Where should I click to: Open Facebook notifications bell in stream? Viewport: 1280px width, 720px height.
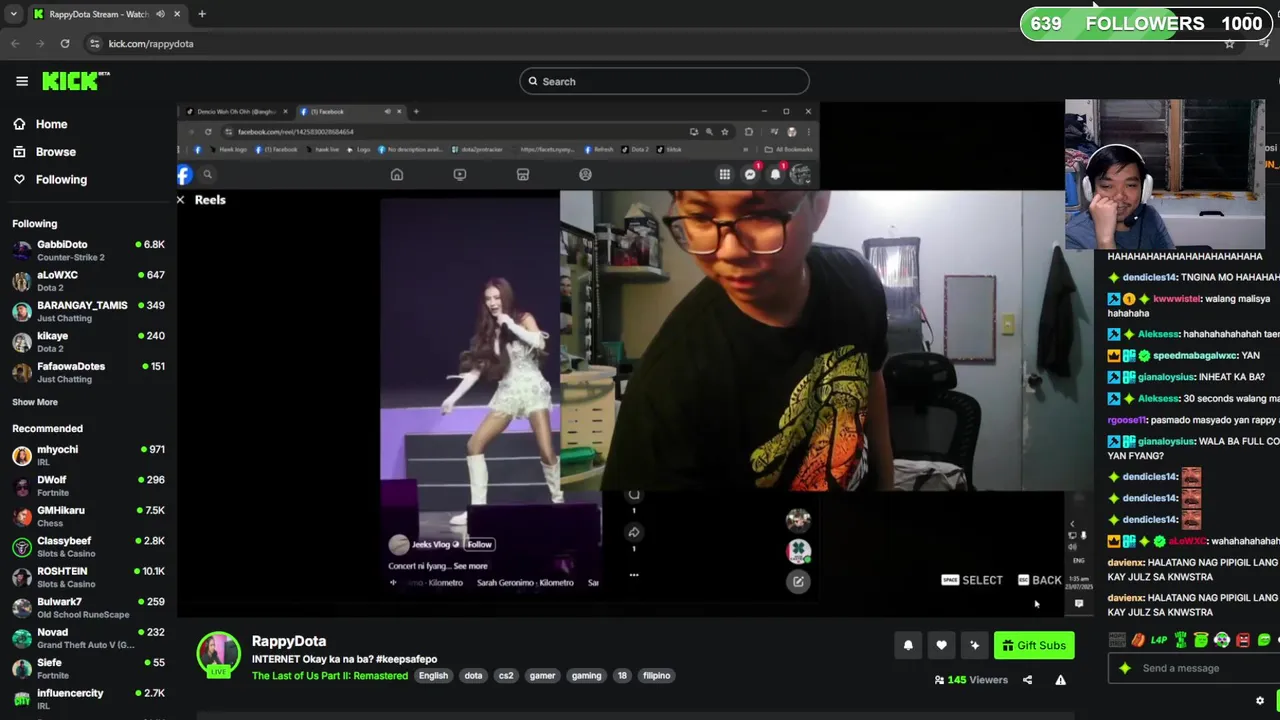click(775, 175)
